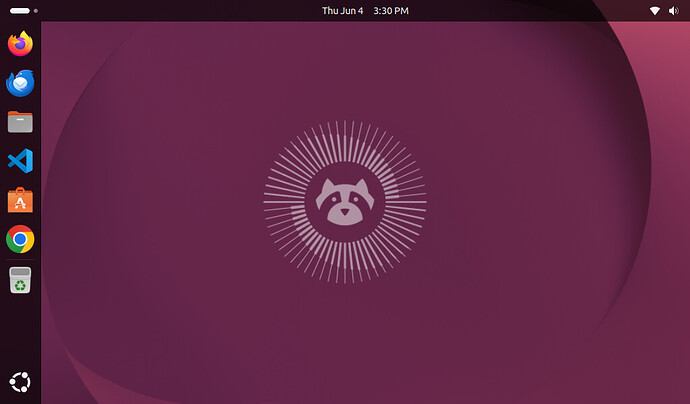Screen dimensions: 690x404
Task: Launch Visual Studio Code
Action: tap(20, 161)
